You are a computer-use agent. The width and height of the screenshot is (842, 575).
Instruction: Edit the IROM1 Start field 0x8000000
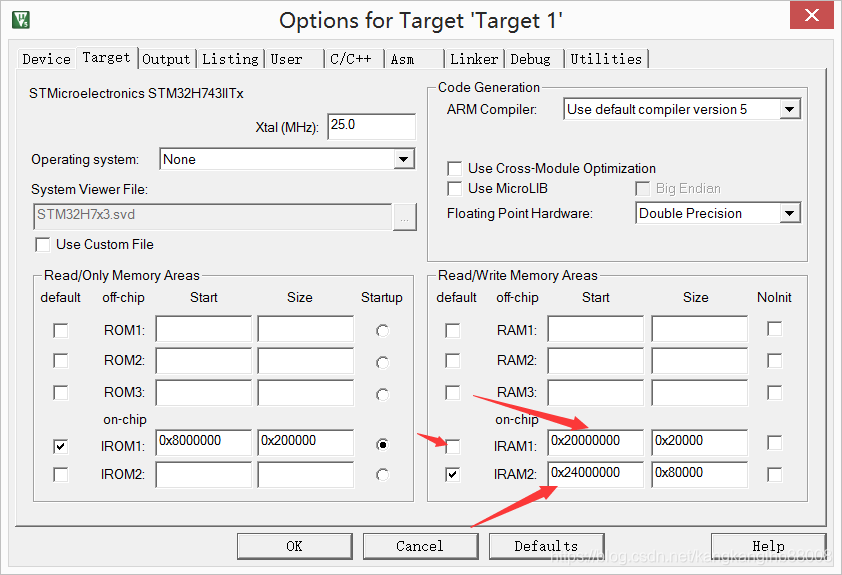(204, 442)
